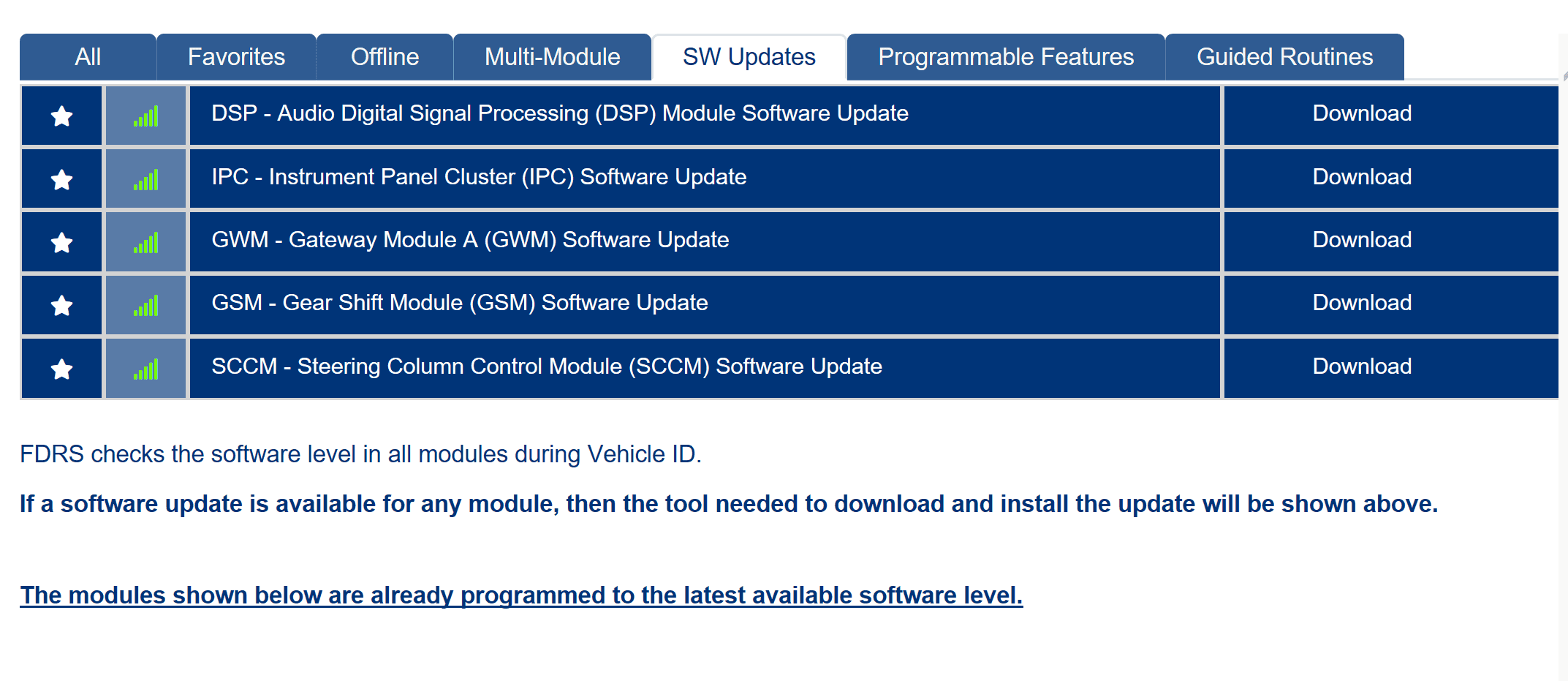
Task: Open the Favorites tab
Action: (x=236, y=56)
